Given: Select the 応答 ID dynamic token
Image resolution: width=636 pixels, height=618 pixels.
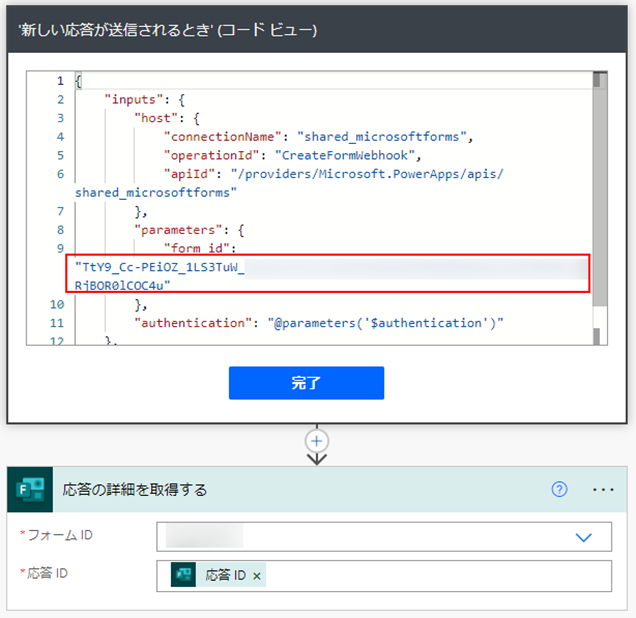Looking at the screenshot, I should coord(218,575).
